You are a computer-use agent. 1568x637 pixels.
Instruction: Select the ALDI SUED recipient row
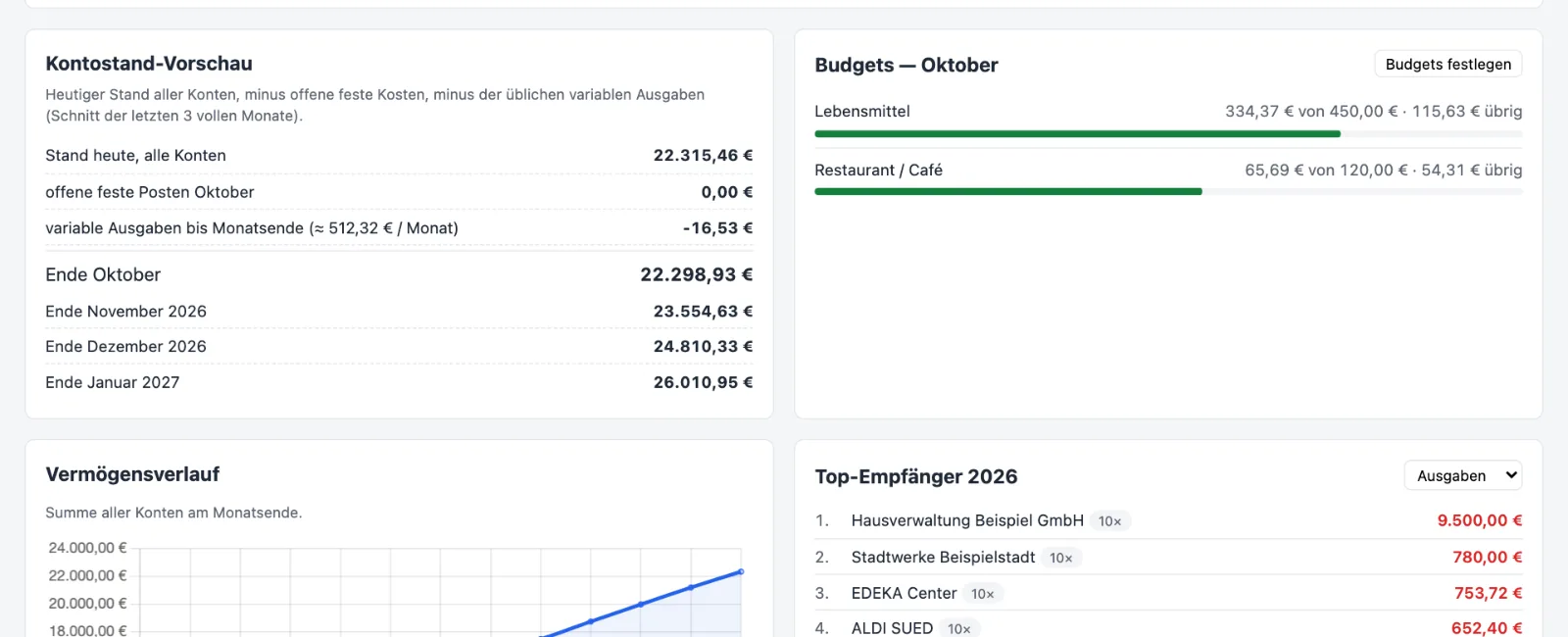pos(1168,628)
